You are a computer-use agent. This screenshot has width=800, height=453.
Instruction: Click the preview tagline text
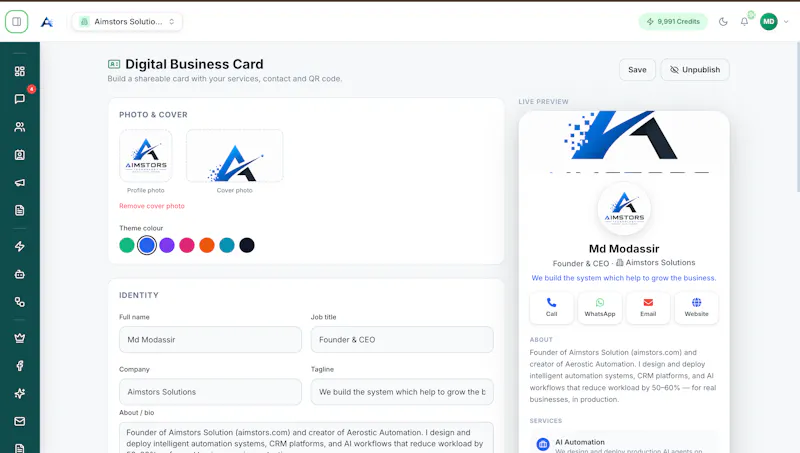[624, 278]
